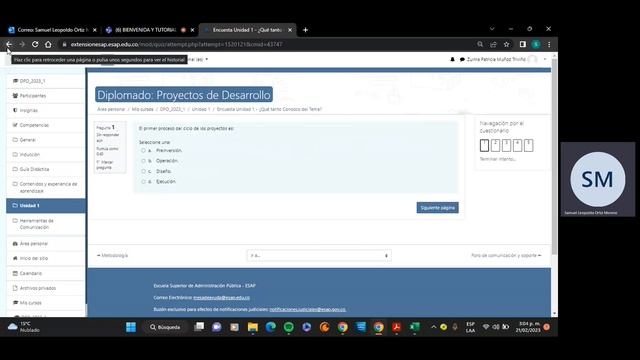The height and width of the screenshot is (360, 640).
Task: Go forward in the browser toolbar
Action: pyautogui.click(x=22, y=44)
